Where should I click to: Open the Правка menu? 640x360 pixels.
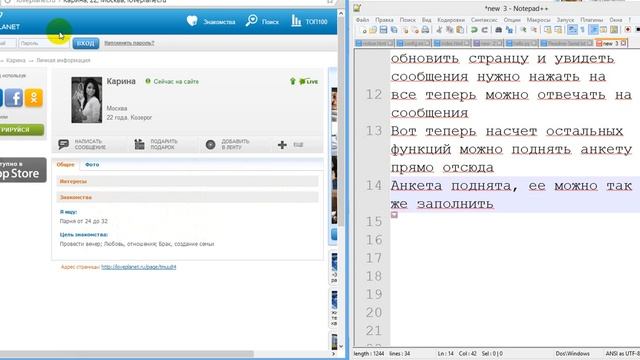(x=384, y=20)
